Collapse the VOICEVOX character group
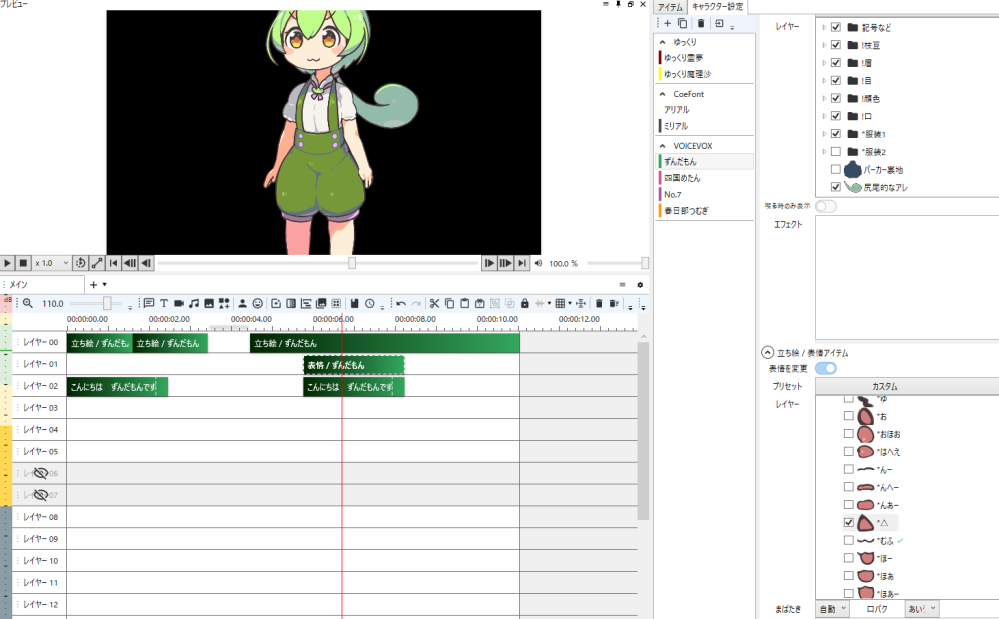999x619 pixels. click(663, 146)
